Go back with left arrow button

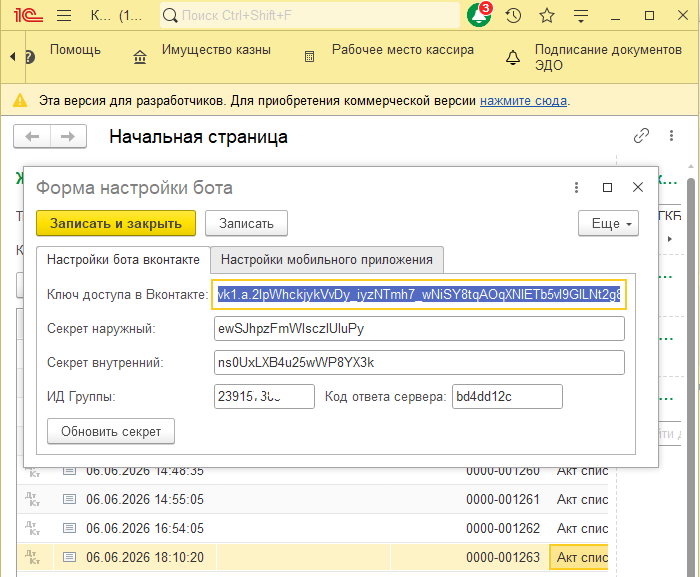(x=32, y=136)
